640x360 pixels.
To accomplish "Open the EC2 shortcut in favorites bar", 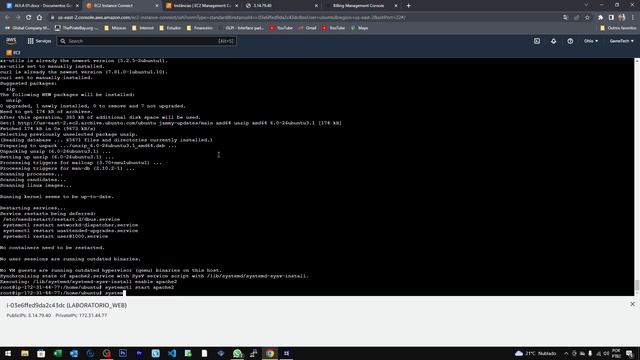I will (13, 52).
